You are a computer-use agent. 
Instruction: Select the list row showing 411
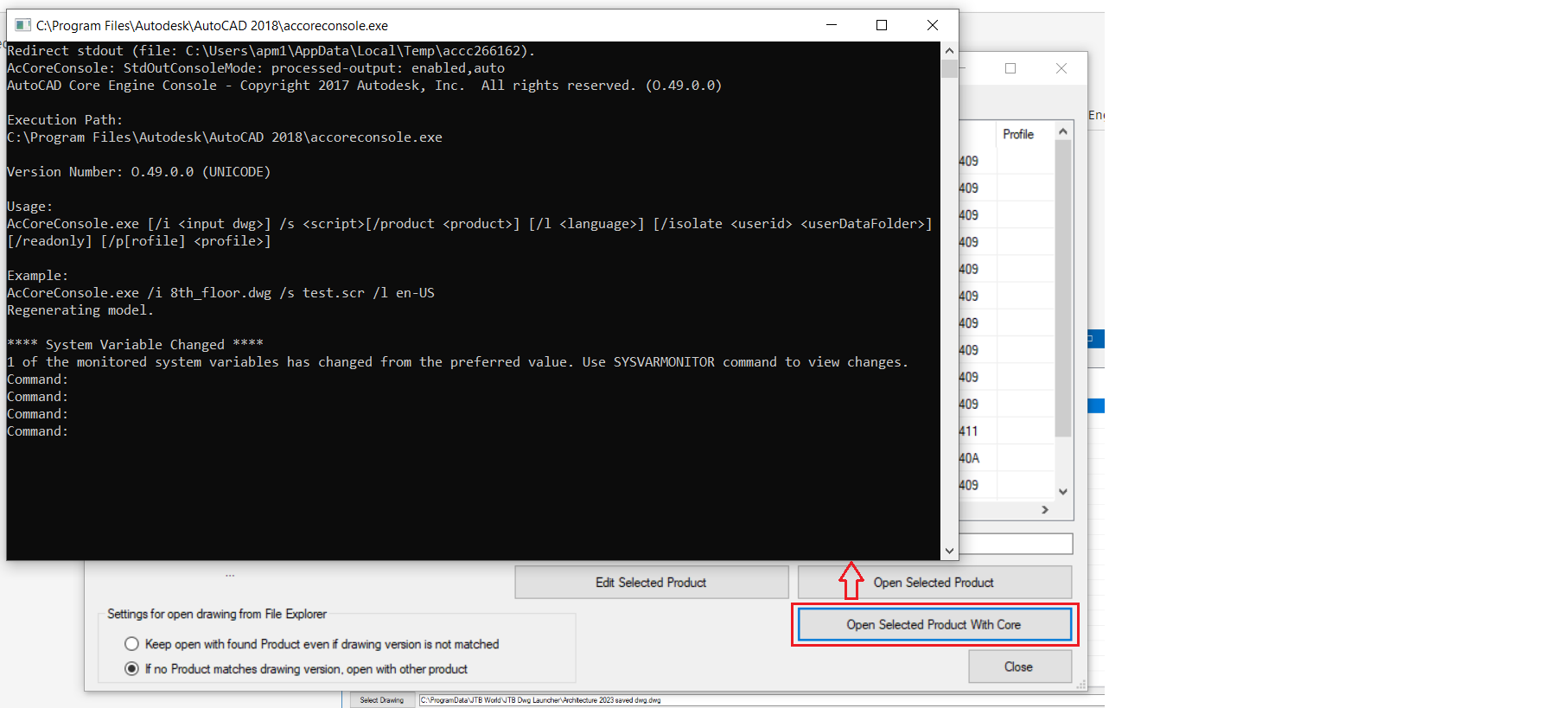(x=1007, y=431)
